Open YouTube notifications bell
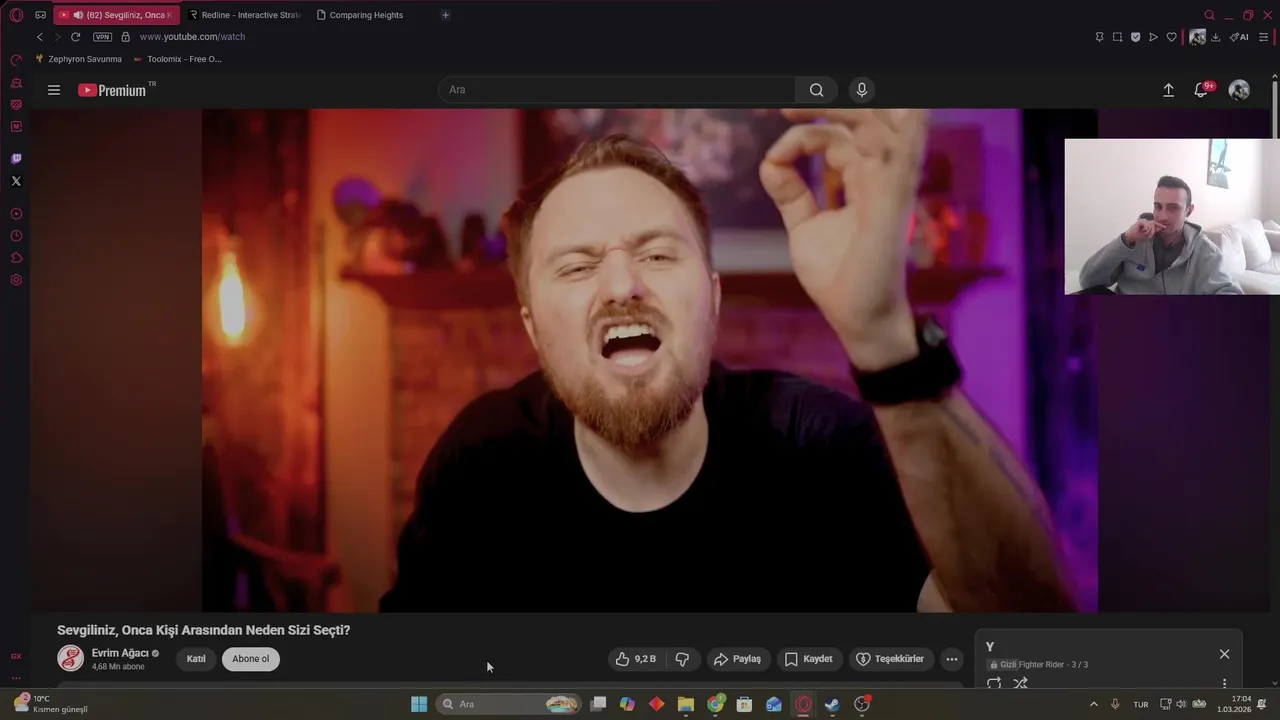Viewport: 1280px width, 720px height. (x=1201, y=90)
